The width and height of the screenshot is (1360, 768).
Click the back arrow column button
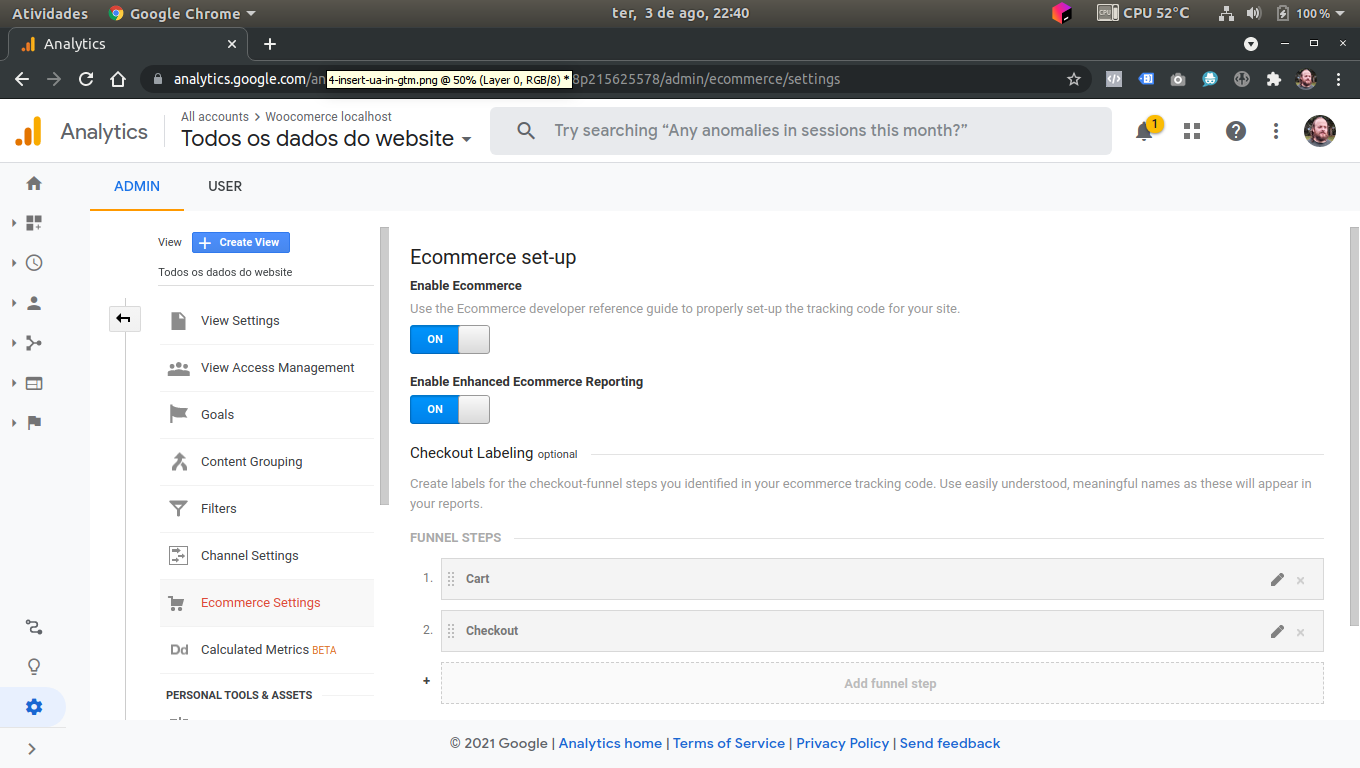click(124, 319)
